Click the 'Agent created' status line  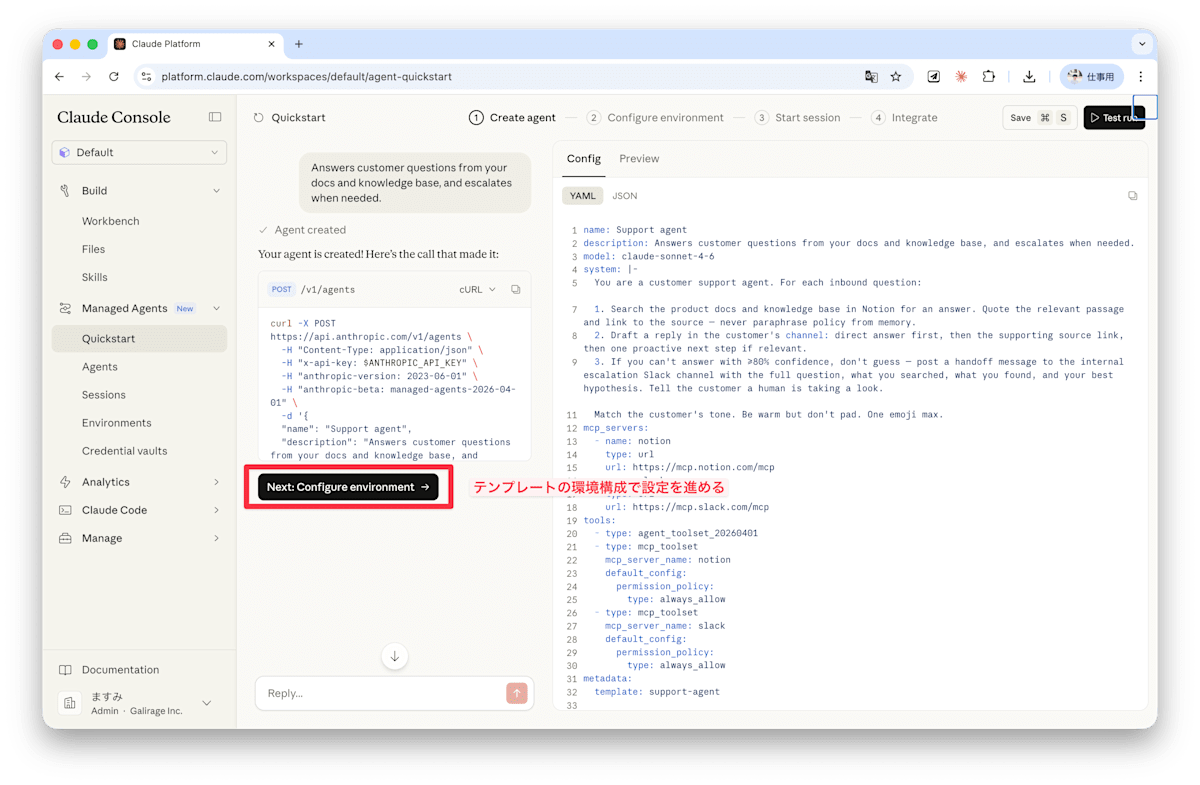302,230
